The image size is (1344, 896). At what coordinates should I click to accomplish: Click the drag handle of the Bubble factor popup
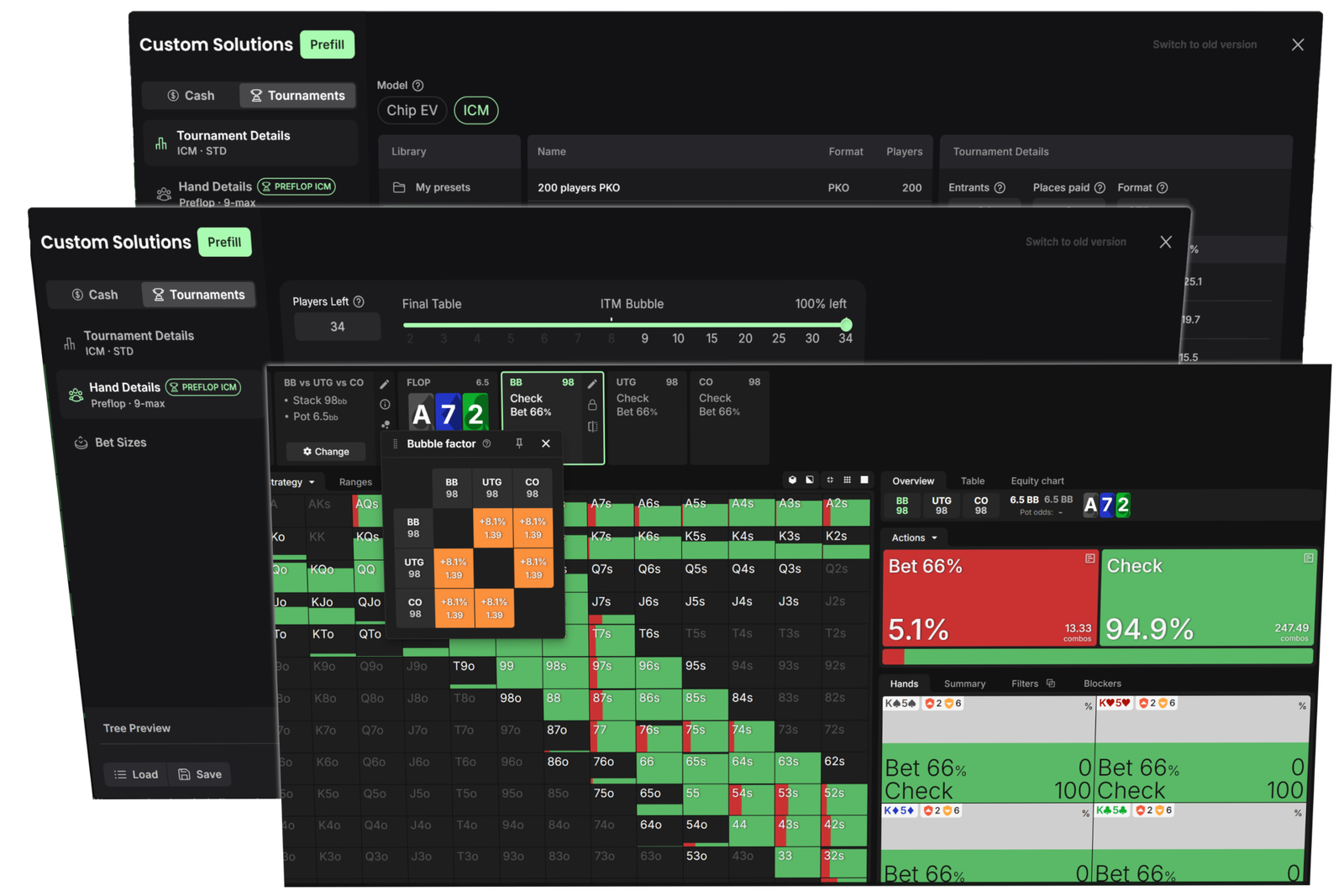point(396,443)
